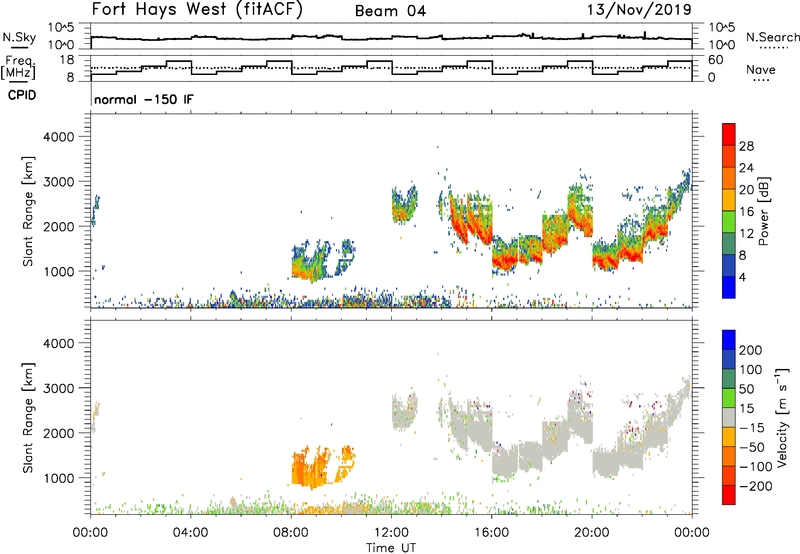Screen dimensions: 800x554
Task: Click the 'Power [dB]' colorbar label
Action: coord(764,211)
